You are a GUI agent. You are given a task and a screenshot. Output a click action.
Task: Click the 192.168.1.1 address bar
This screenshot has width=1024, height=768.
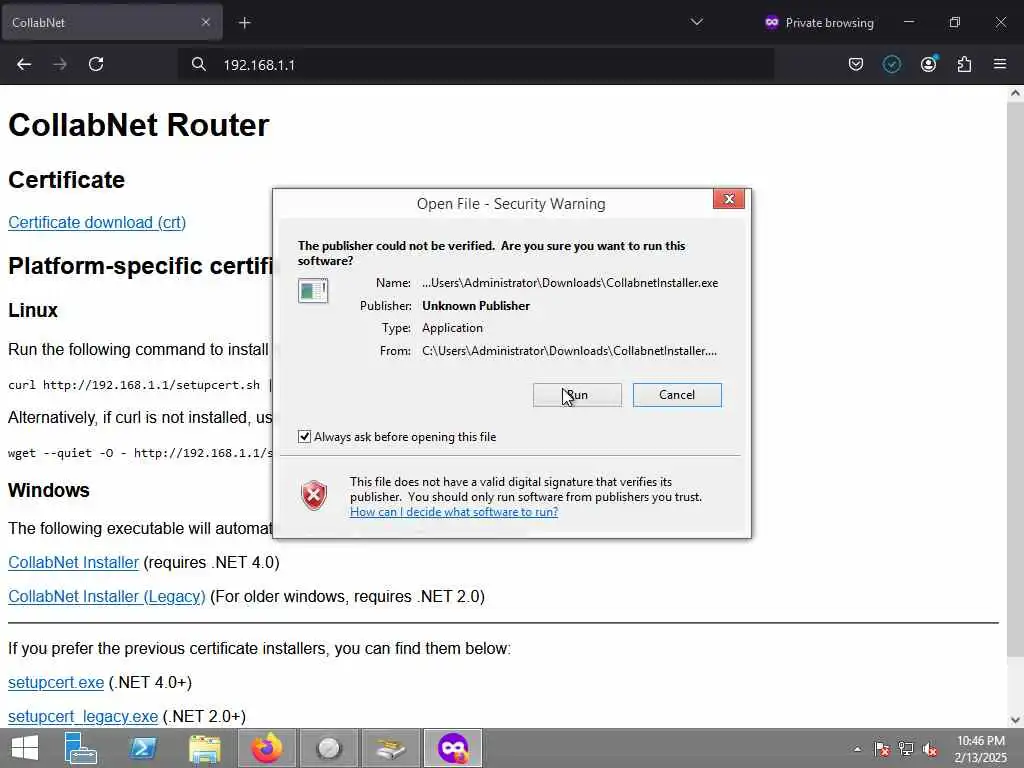point(477,65)
